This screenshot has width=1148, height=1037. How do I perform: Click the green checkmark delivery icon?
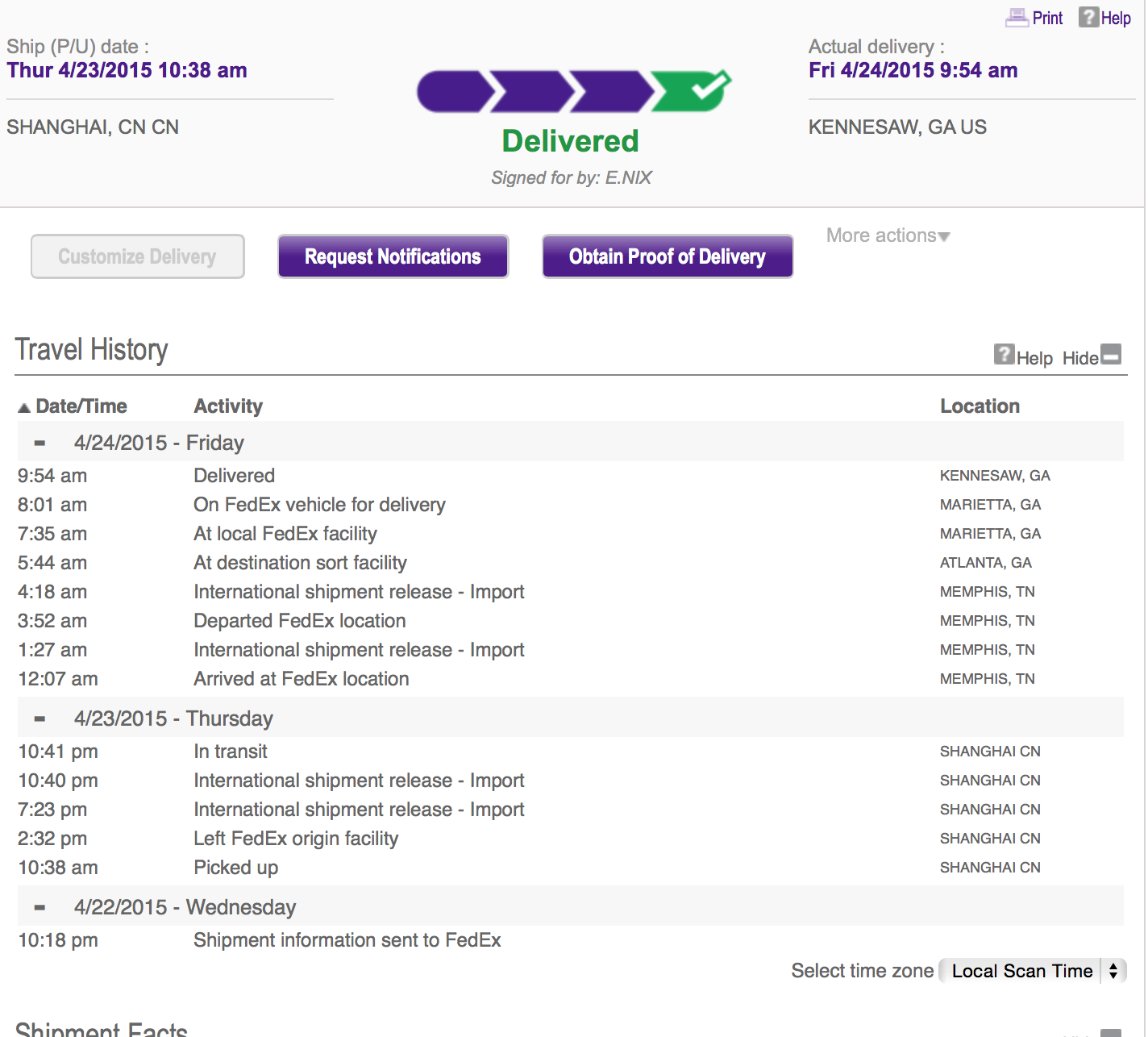point(692,90)
